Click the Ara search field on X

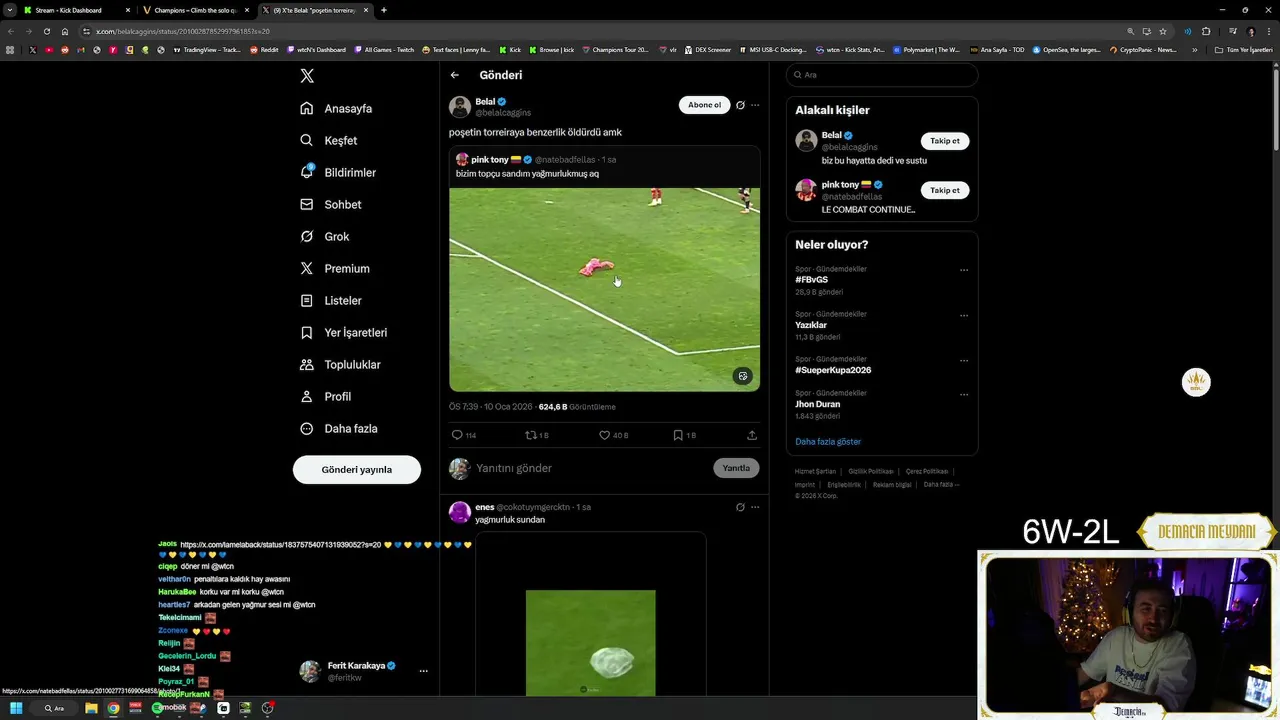[882, 75]
